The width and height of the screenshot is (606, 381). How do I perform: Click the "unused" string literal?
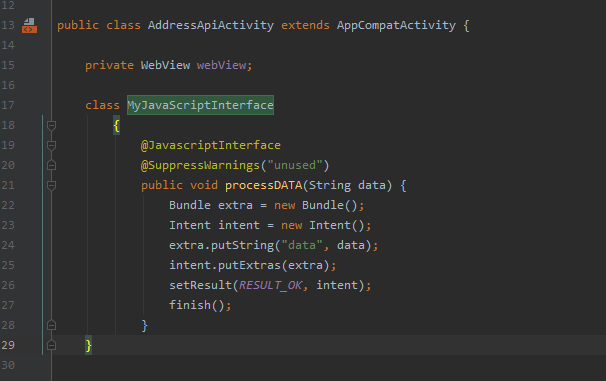click(295, 165)
